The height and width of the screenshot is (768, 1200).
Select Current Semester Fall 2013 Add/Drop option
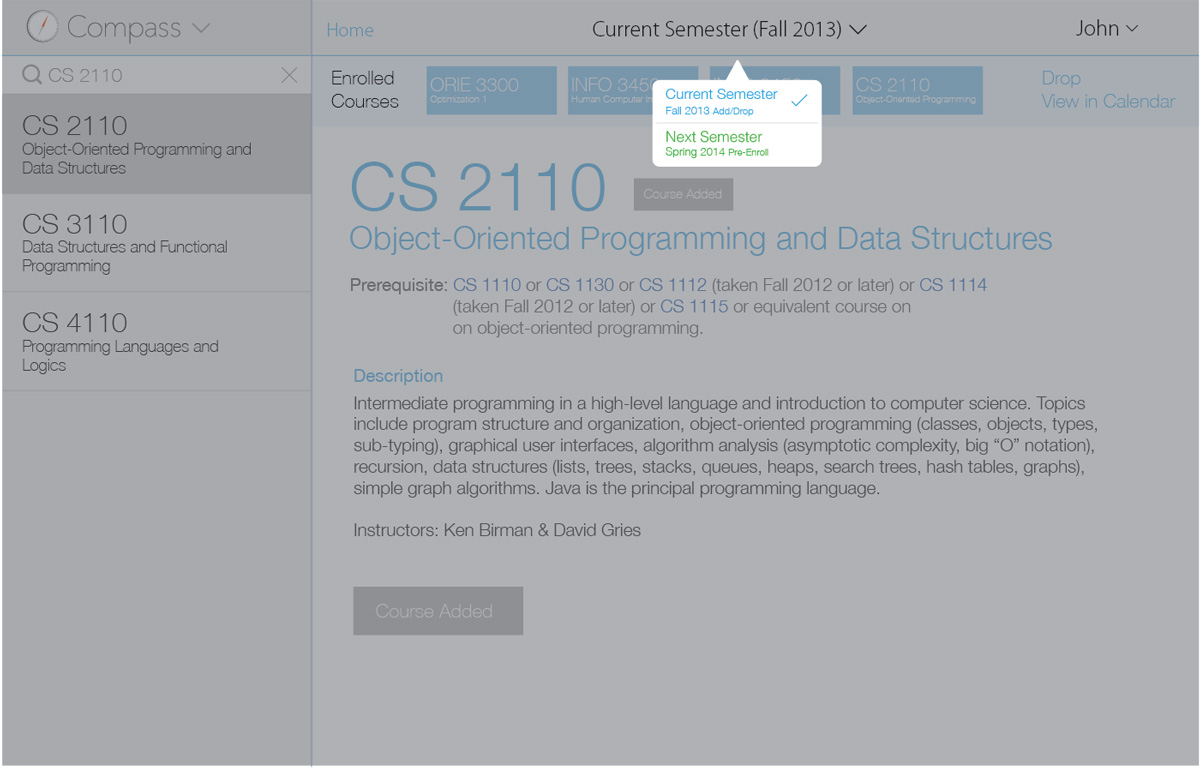737,101
